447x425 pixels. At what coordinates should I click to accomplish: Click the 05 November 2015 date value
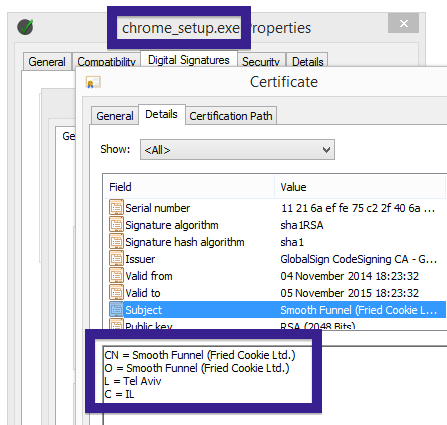tap(349, 293)
